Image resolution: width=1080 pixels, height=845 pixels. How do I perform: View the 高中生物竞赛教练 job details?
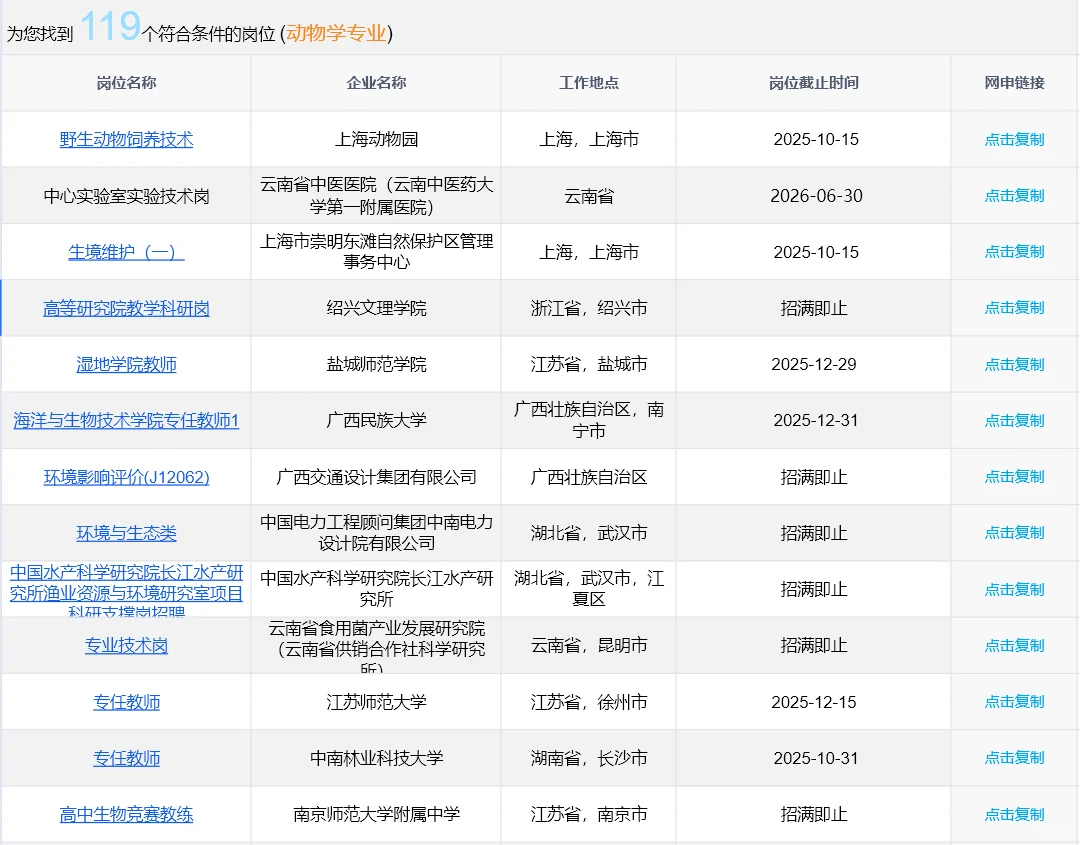click(127, 814)
